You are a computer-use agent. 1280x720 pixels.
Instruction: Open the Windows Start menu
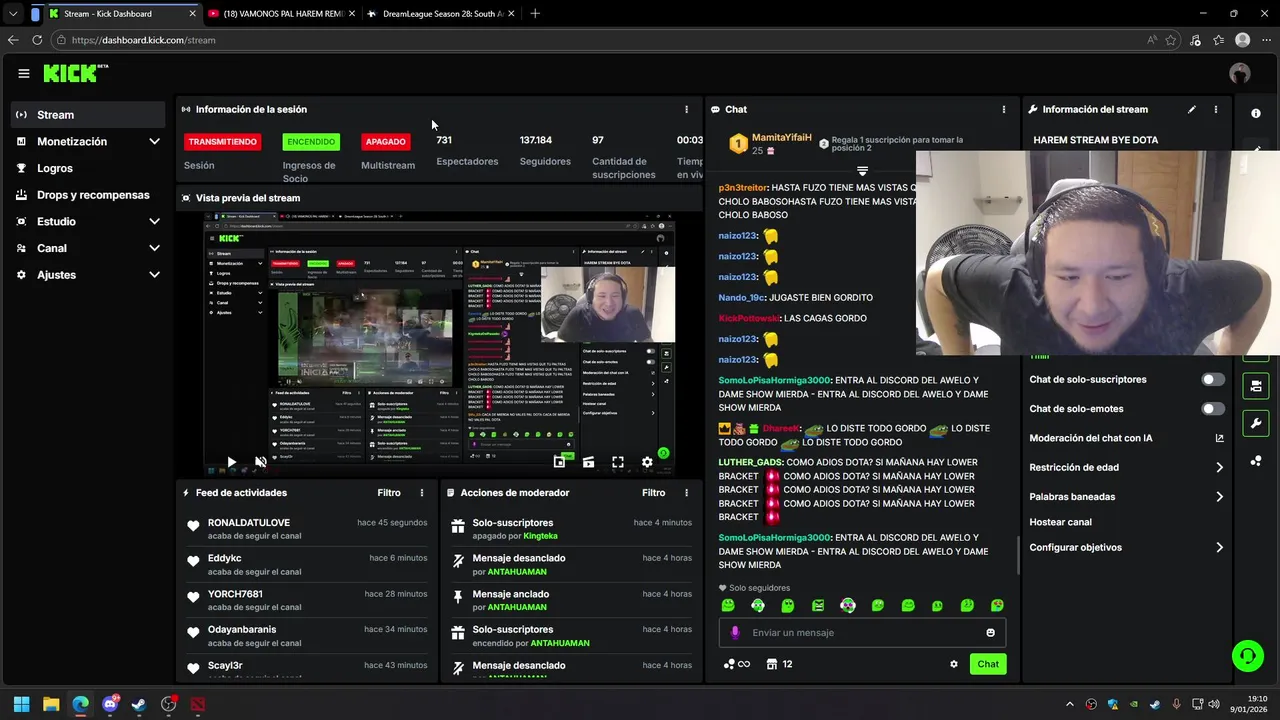pyautogui.click(x=21, y=704)
